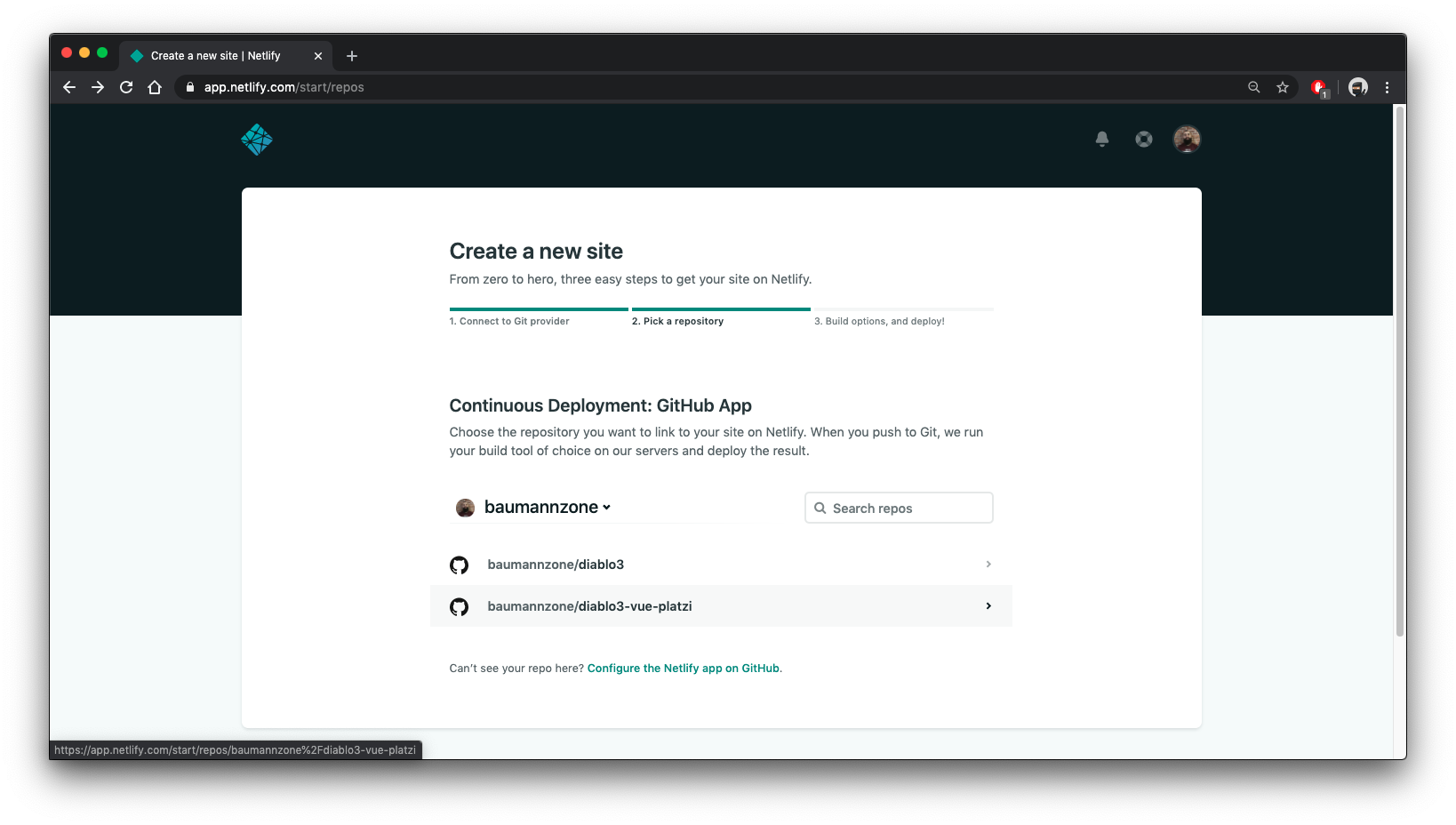1456x825 pixels.
Task: Click GitHub icon beside diablo3-vue-platzi
Action: 459,606
